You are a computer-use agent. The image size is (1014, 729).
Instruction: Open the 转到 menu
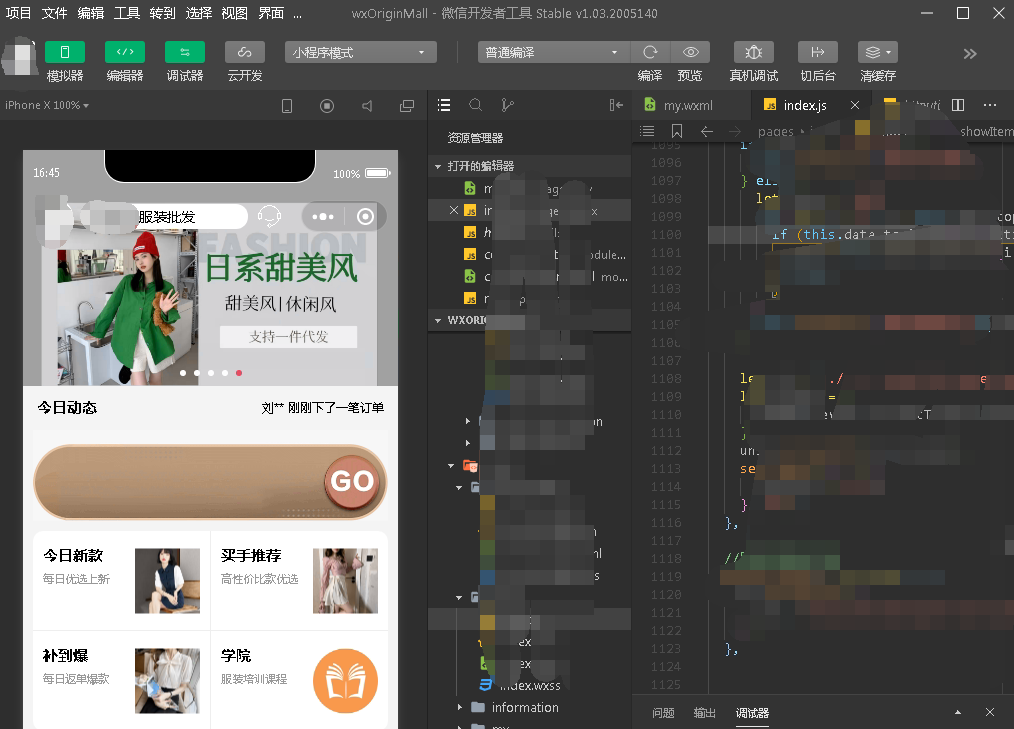pyautogui.click(x=162, y=13)
